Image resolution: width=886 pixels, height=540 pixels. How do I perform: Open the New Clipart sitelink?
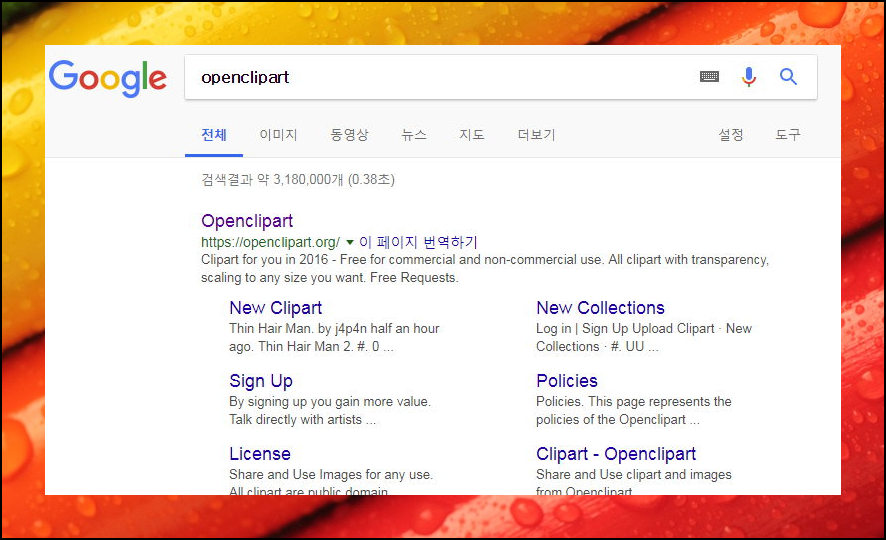pyautogui.click(x=275, y=308)
